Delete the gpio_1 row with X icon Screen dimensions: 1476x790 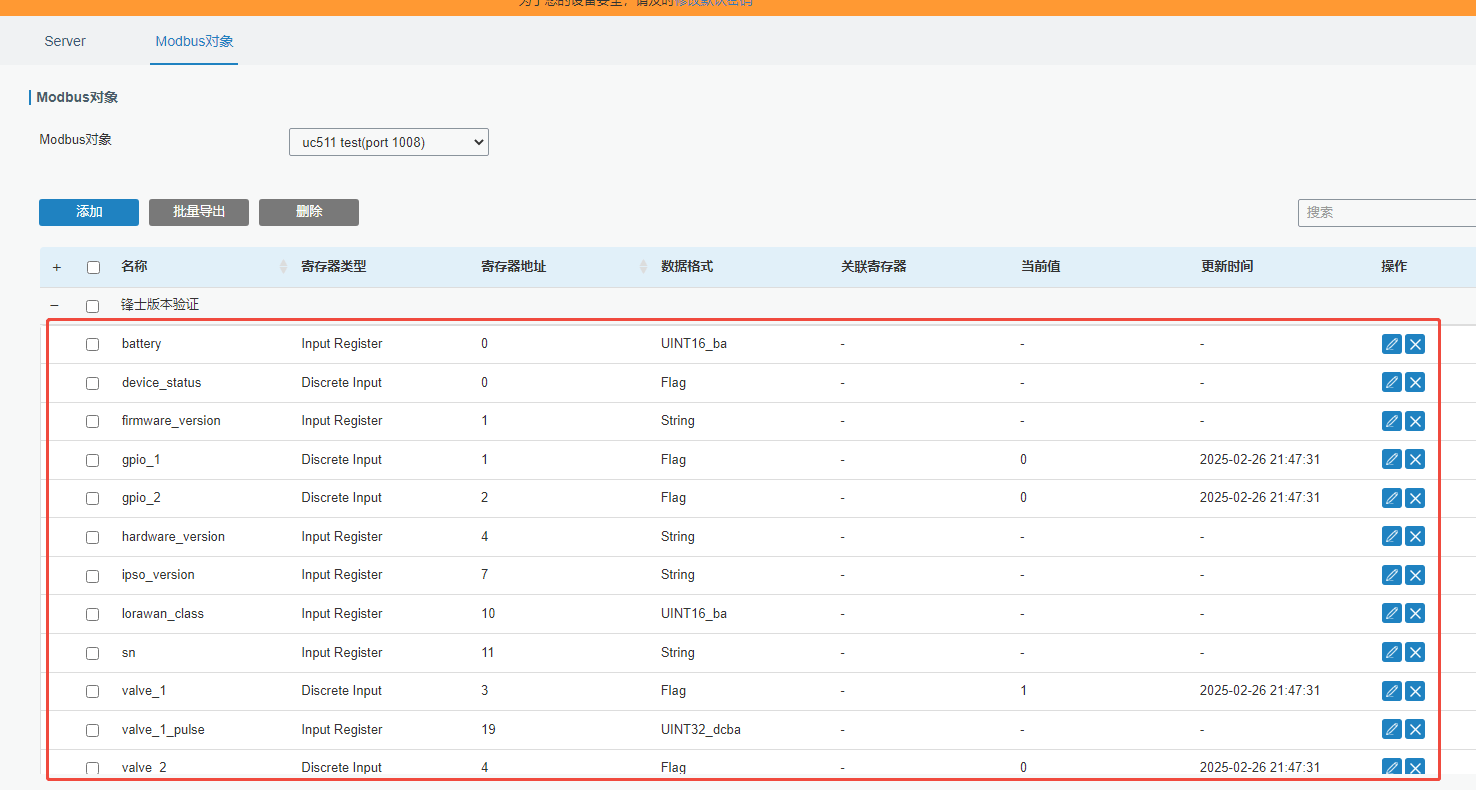(x=1415, y=460)
